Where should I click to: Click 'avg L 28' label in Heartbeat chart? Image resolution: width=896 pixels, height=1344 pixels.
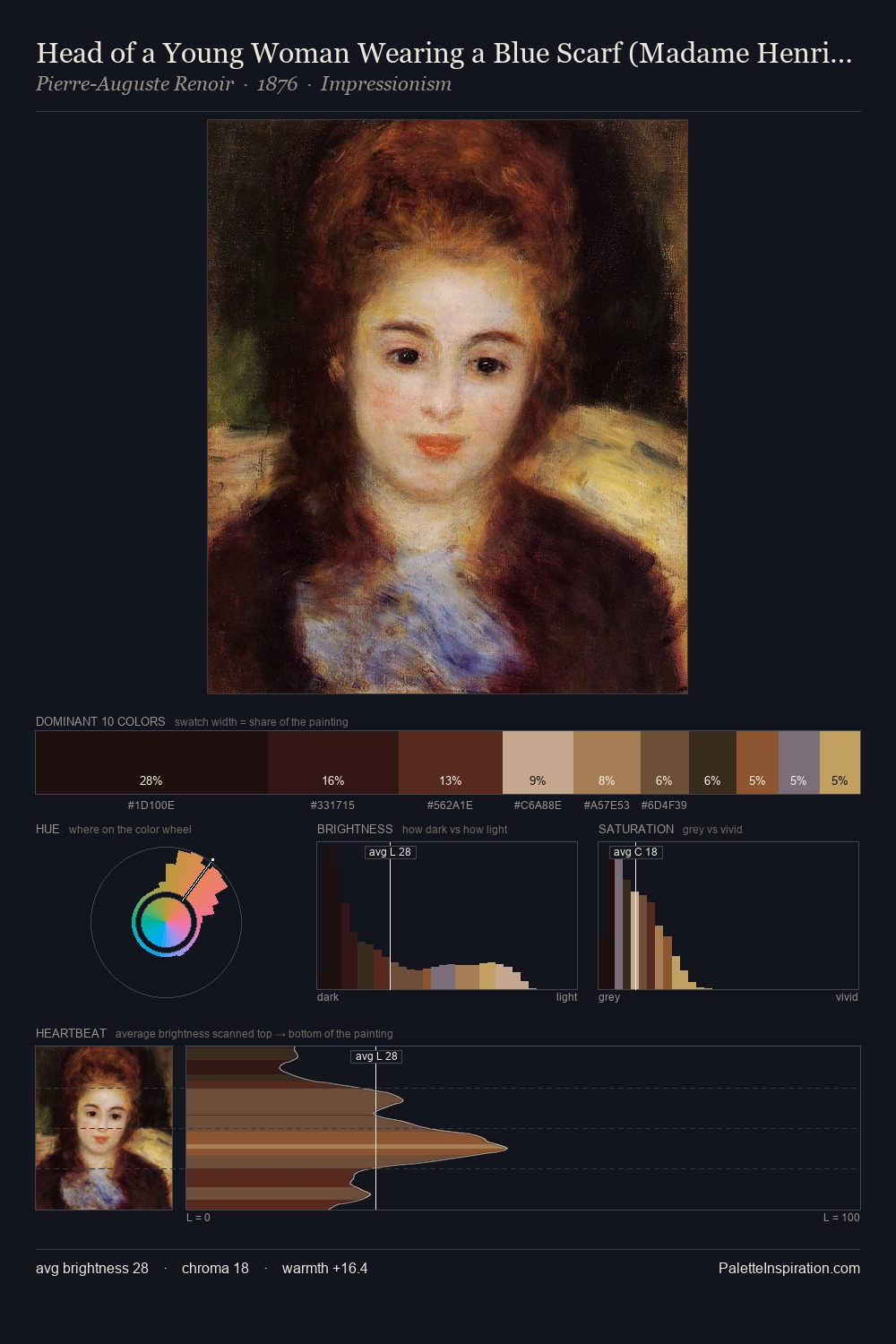point(376,1056)
